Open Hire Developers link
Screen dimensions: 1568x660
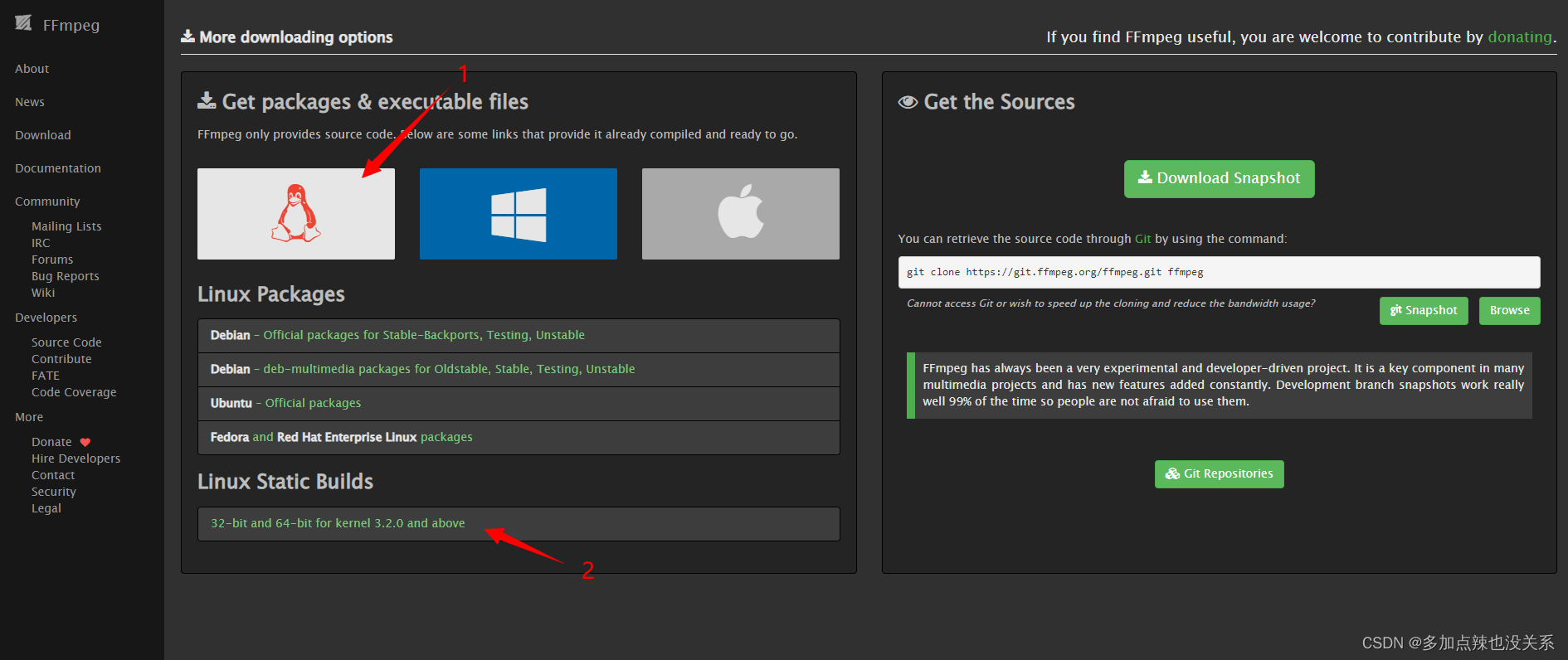[x=75, y=459]
